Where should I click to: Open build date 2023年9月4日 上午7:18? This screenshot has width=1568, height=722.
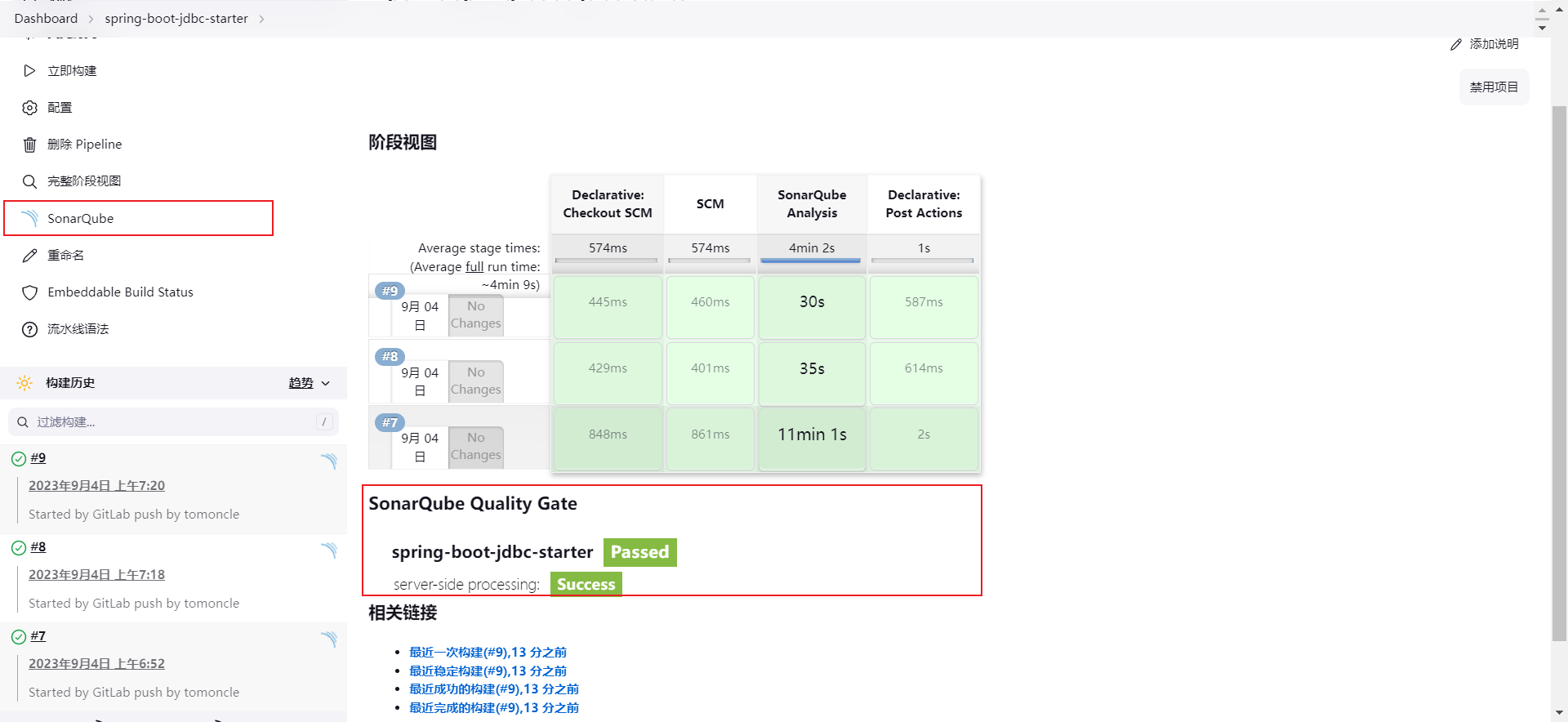(x=96, y=575)
